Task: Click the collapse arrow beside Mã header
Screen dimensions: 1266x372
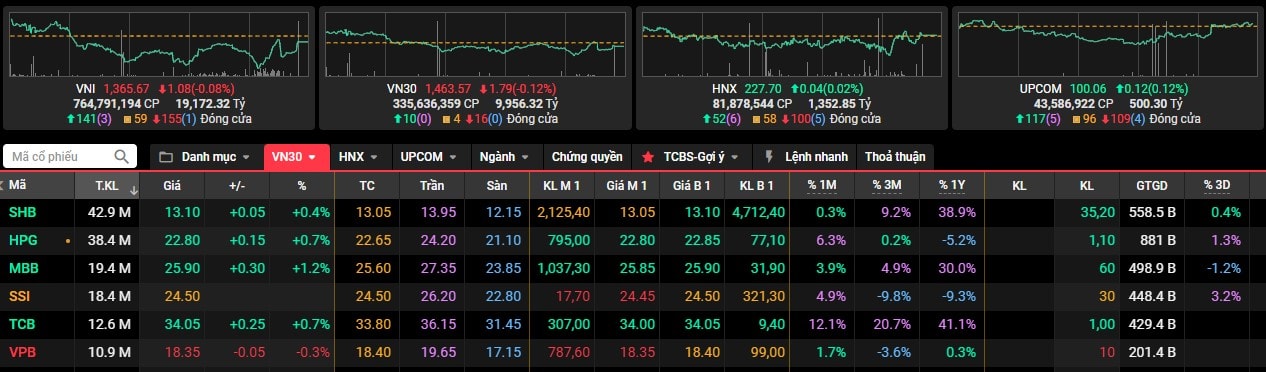Action: [x=3, y=185]
